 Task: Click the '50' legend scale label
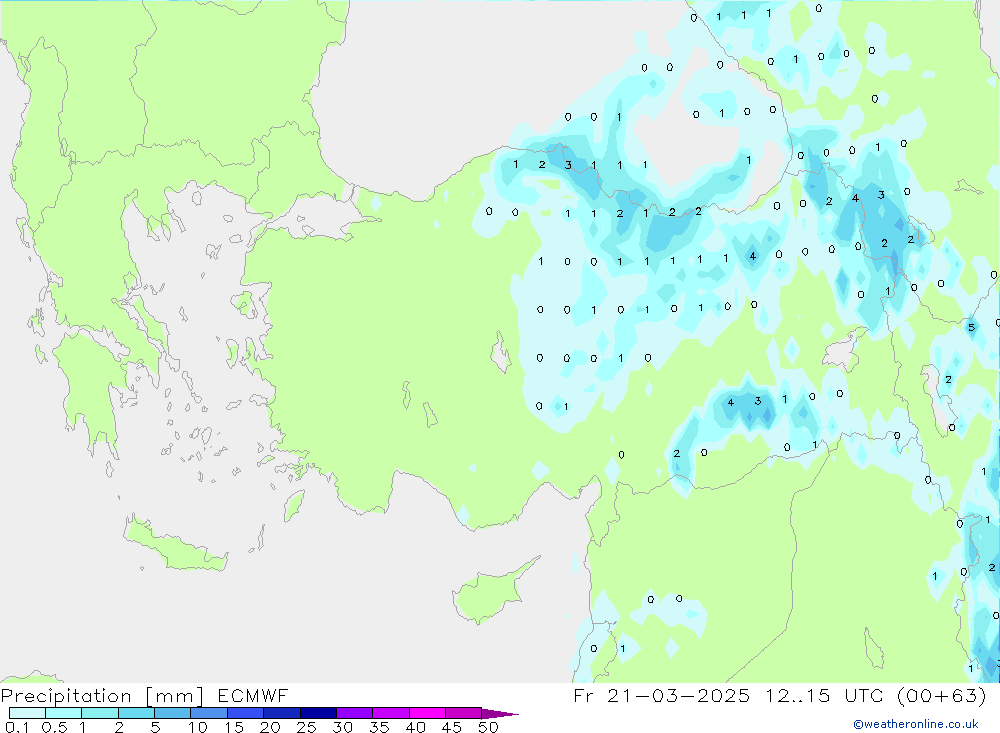point(488,727)
